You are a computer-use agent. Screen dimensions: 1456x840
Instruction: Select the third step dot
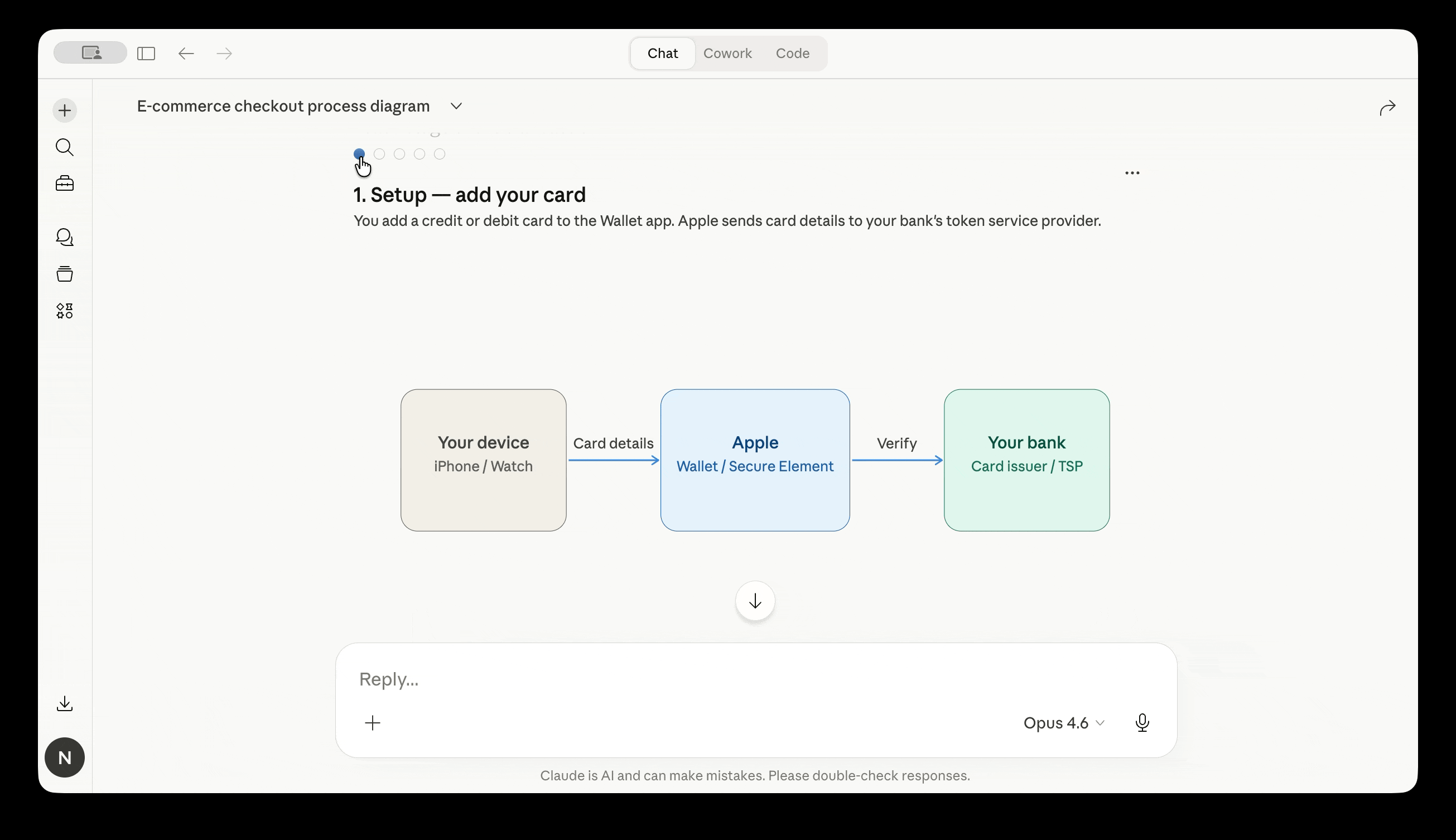coord(399,154)
